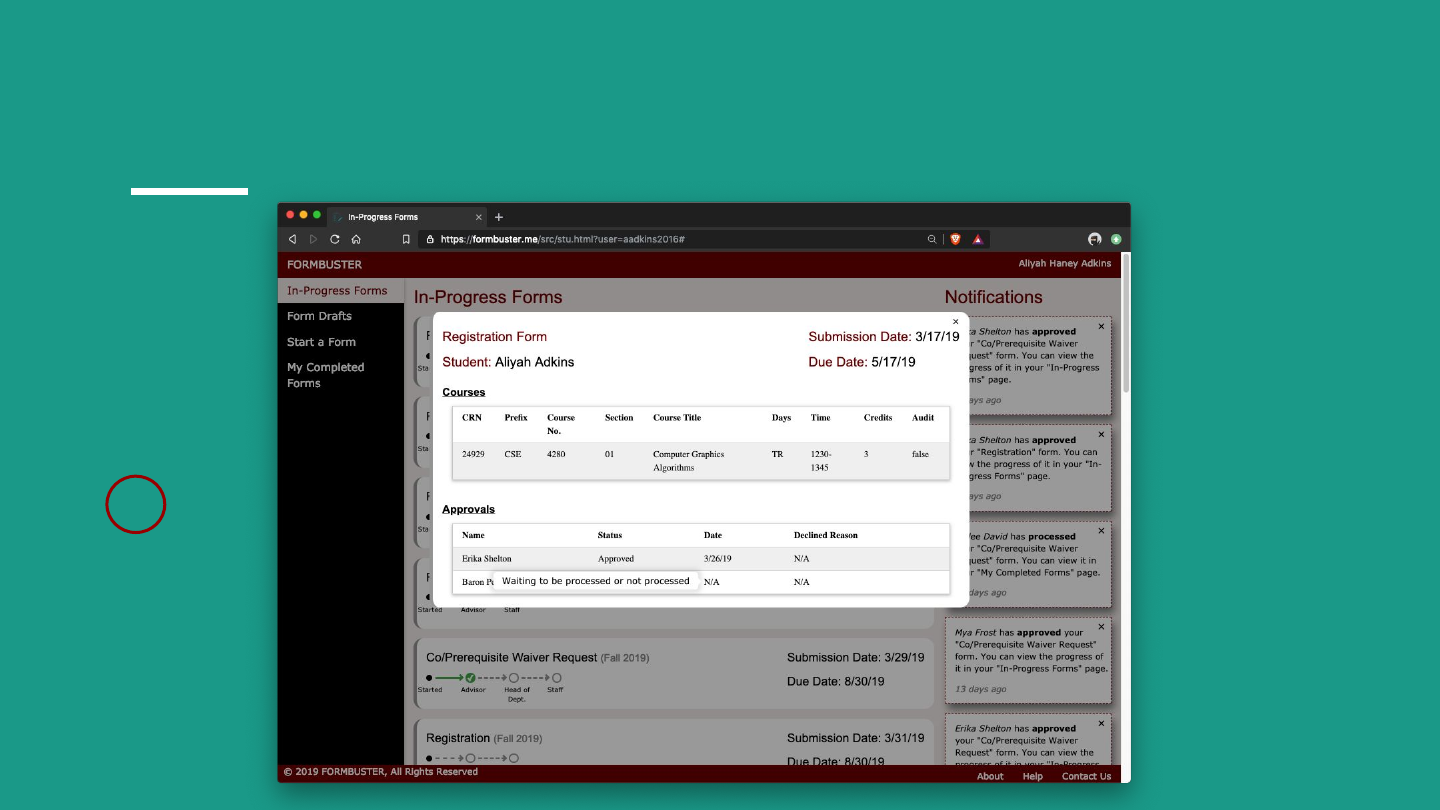Click the padlock icon beside the URL
Viewport: 1440px width, 810px height.
(430, 239)
